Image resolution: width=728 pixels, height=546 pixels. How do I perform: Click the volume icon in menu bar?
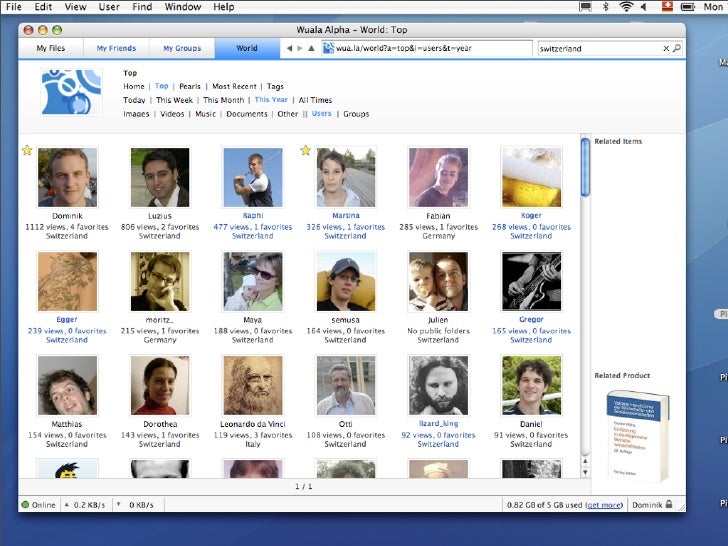[644, 6]
